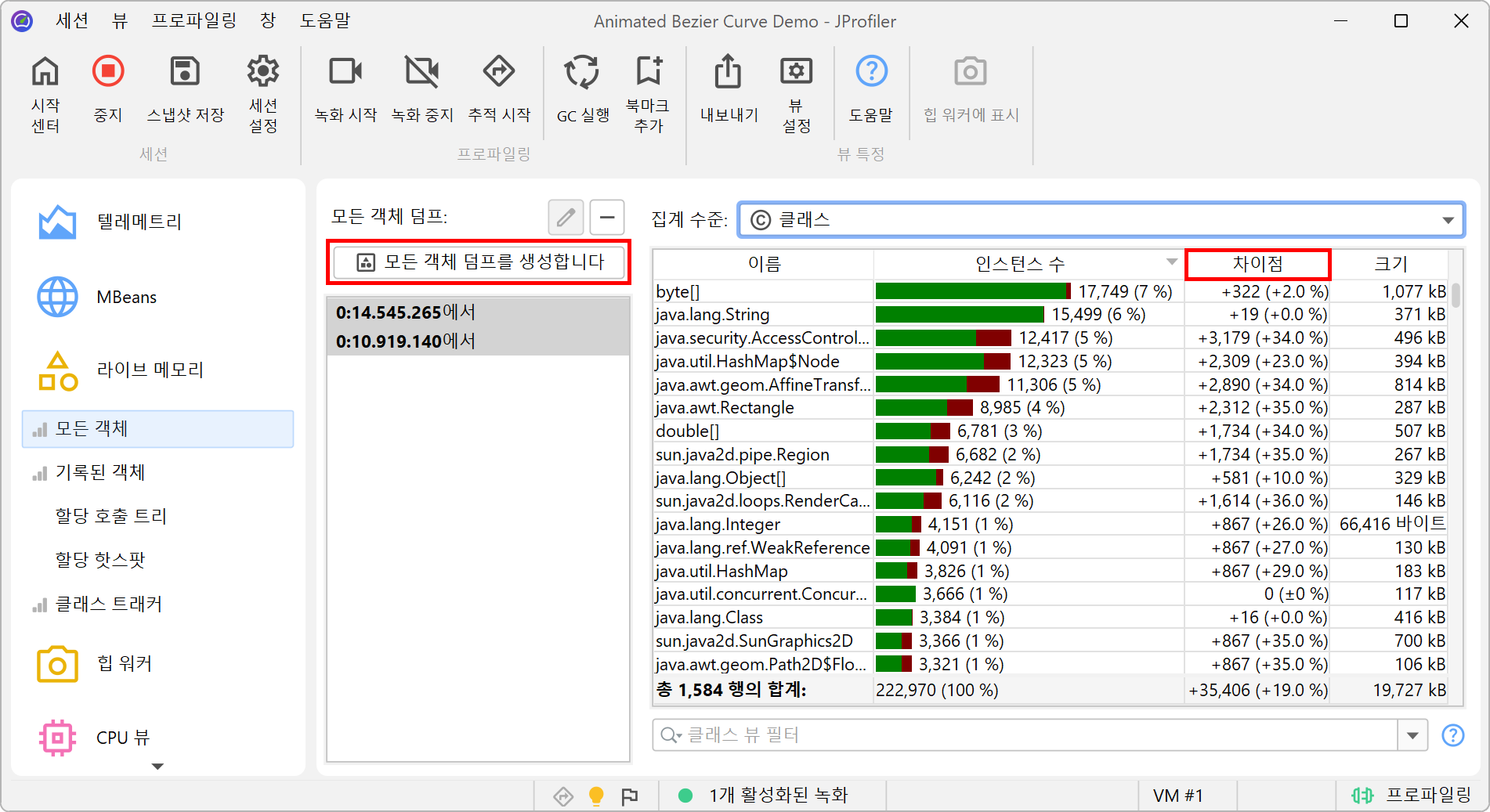Click the Add Bookmark icon
The image size is (1490, 812).
[x=648, y=72]
